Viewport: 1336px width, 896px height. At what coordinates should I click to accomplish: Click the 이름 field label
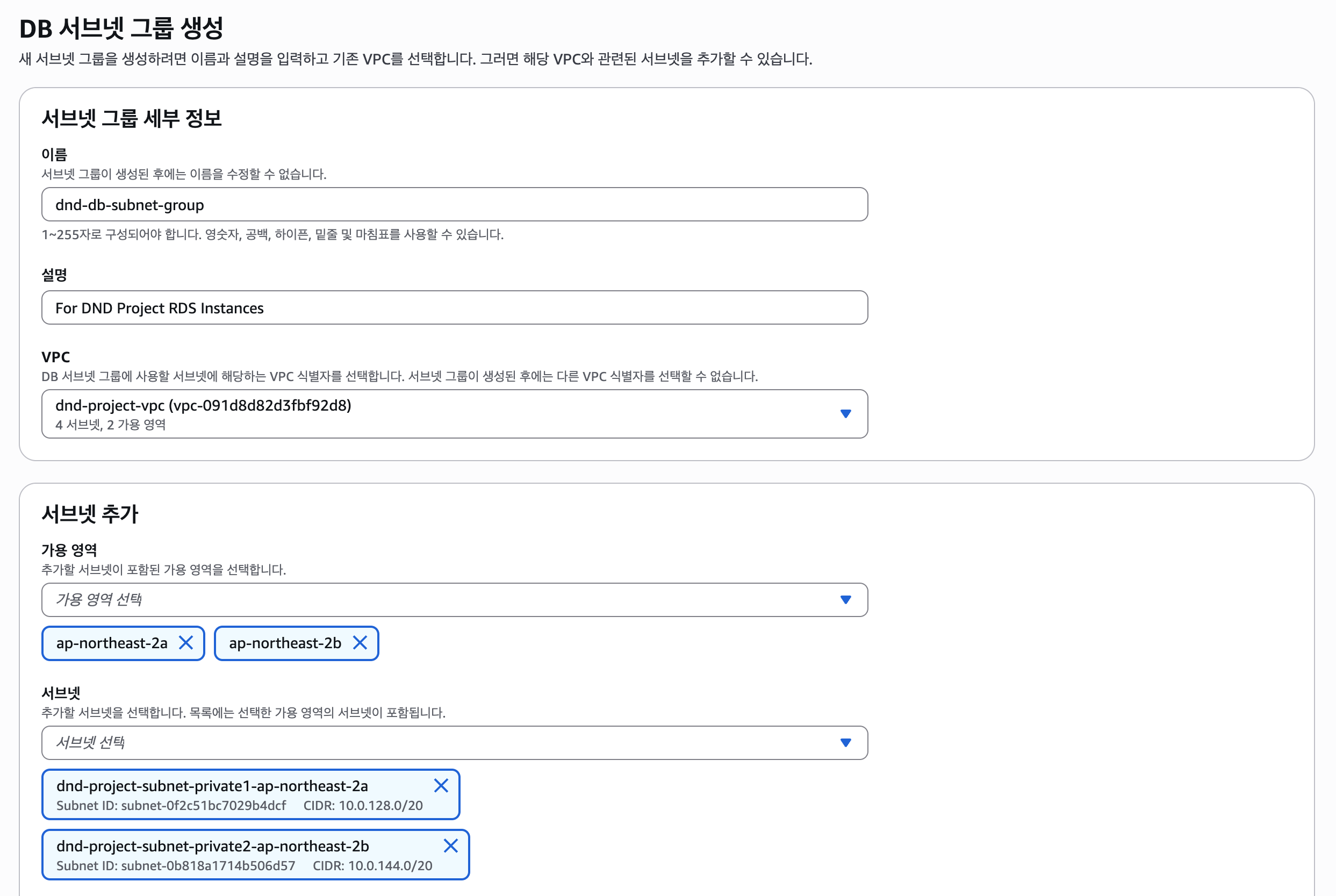click(x=54, y=154)
